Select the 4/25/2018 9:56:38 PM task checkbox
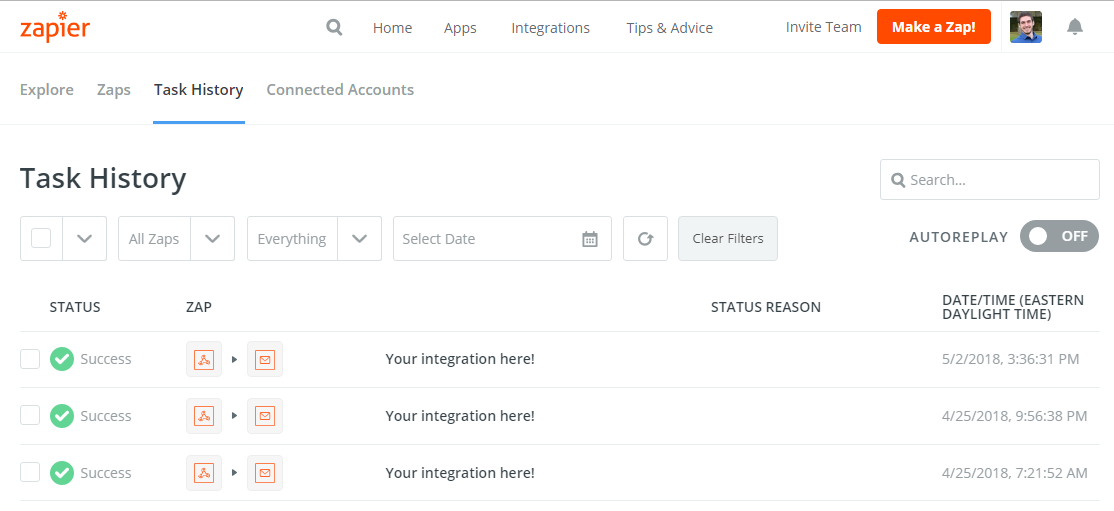 pos(30,416)
